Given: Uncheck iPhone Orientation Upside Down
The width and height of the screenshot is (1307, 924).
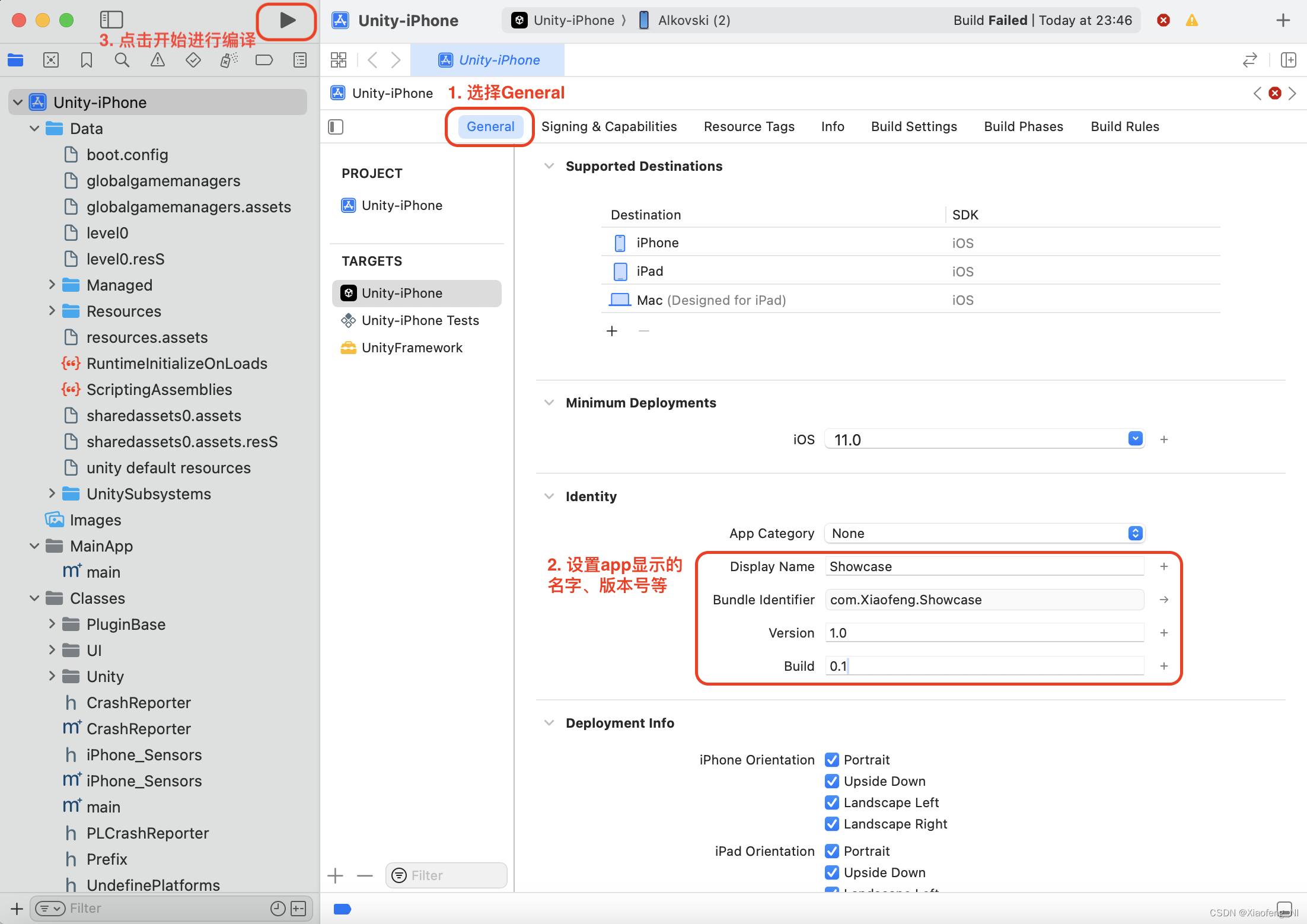Looking at the screenshot, I should (x=832, y=781).
